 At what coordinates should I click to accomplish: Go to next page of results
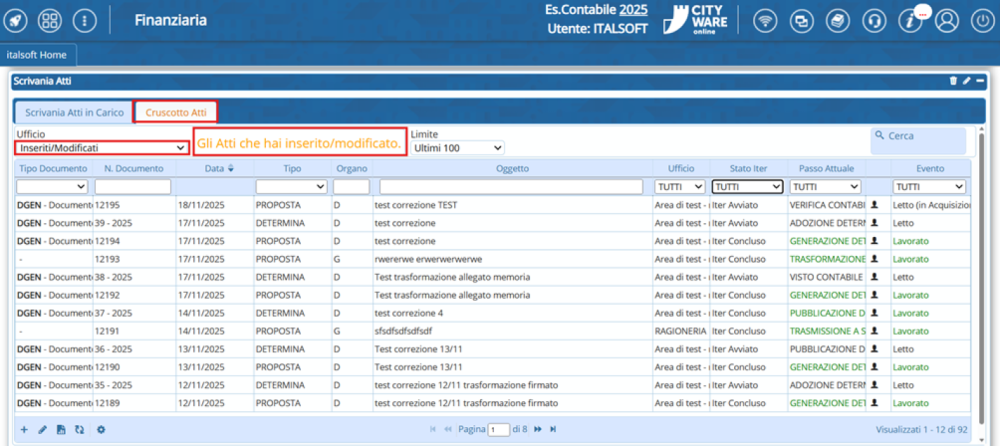click(538, 429)
